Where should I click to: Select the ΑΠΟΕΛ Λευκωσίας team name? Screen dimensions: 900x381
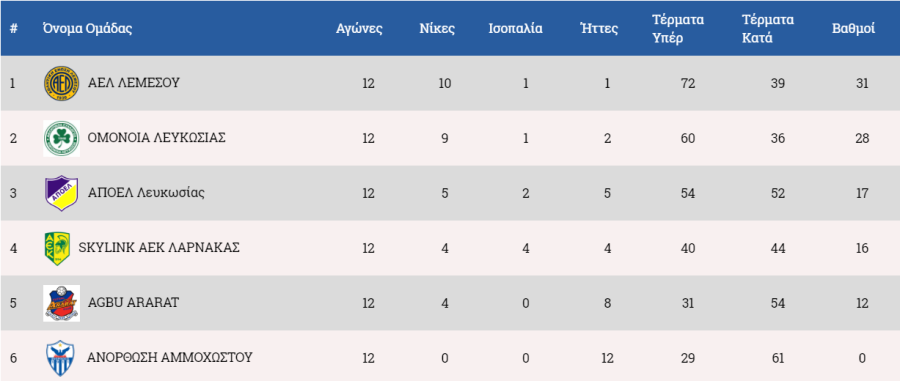coord(146,193)
